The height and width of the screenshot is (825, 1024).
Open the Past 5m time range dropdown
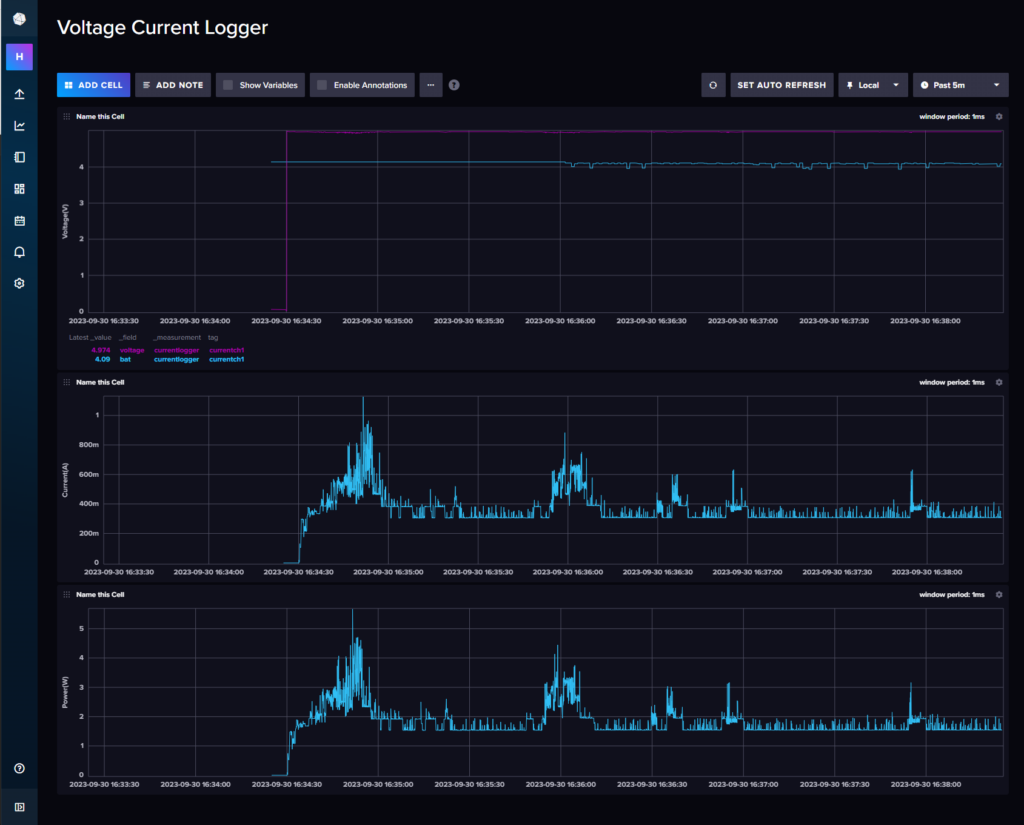tap(960, 85)
